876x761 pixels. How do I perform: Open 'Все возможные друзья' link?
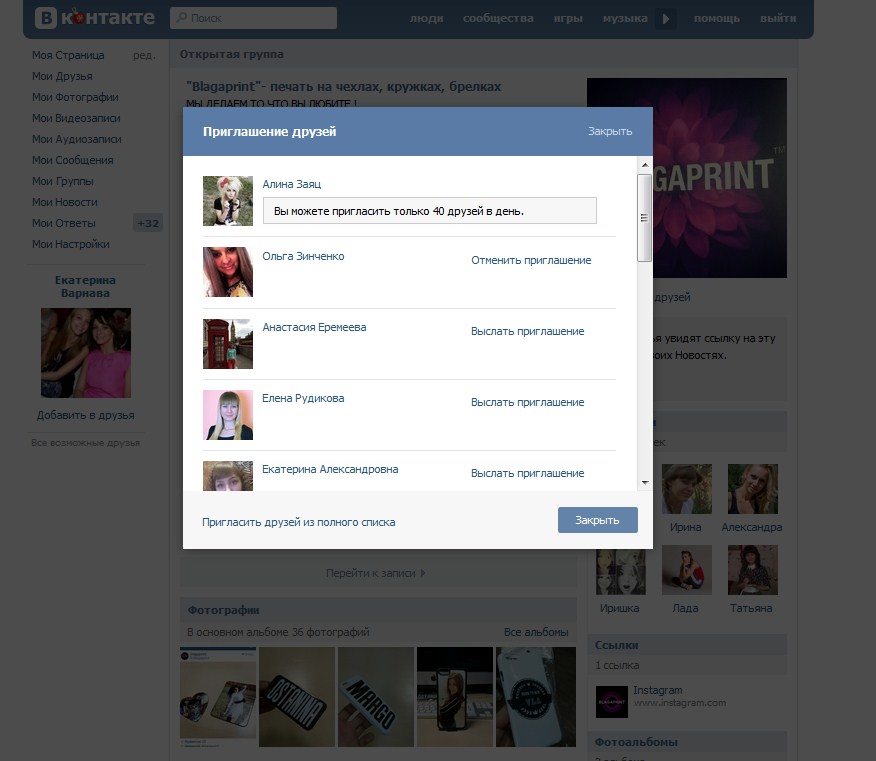(85, 443)
